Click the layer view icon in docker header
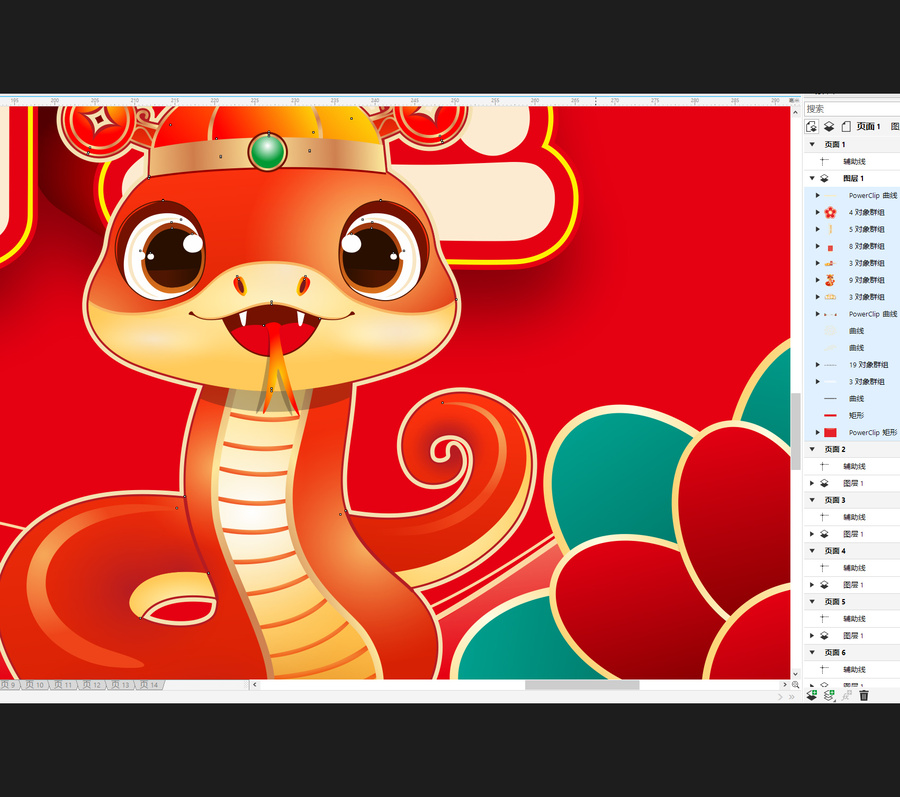The image size is (900, 797). (x=829, y=126)
